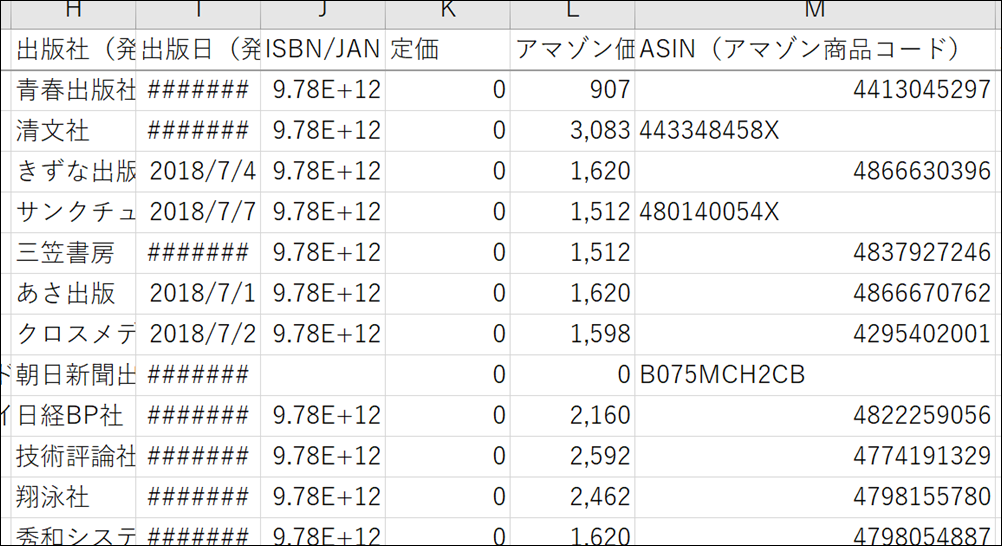This screenshot has width=1002, height=546.
Task: Select the クロスメデ publisher cell
Action: 73,334
